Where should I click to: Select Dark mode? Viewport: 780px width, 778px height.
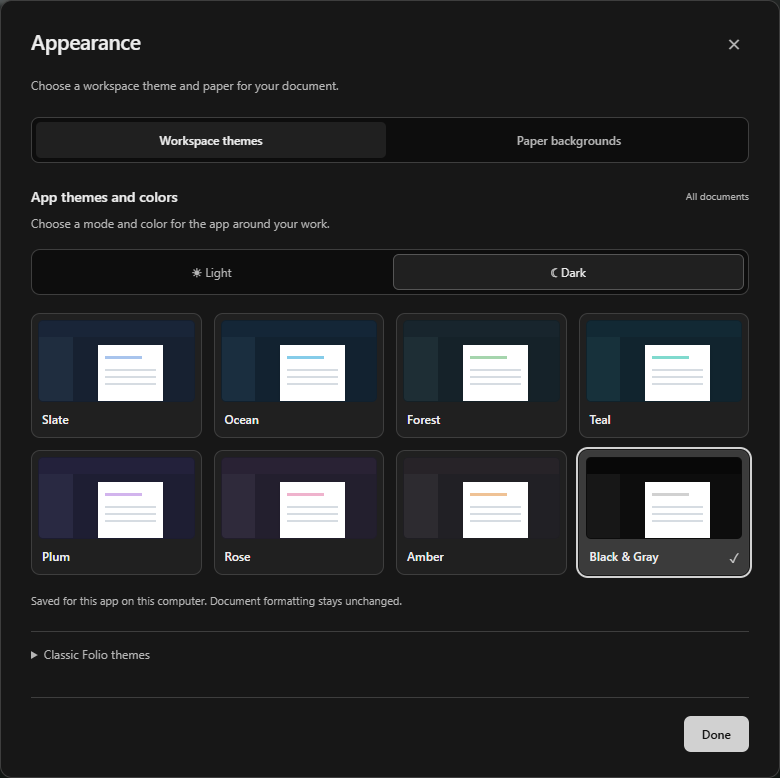tap(568, 272)
